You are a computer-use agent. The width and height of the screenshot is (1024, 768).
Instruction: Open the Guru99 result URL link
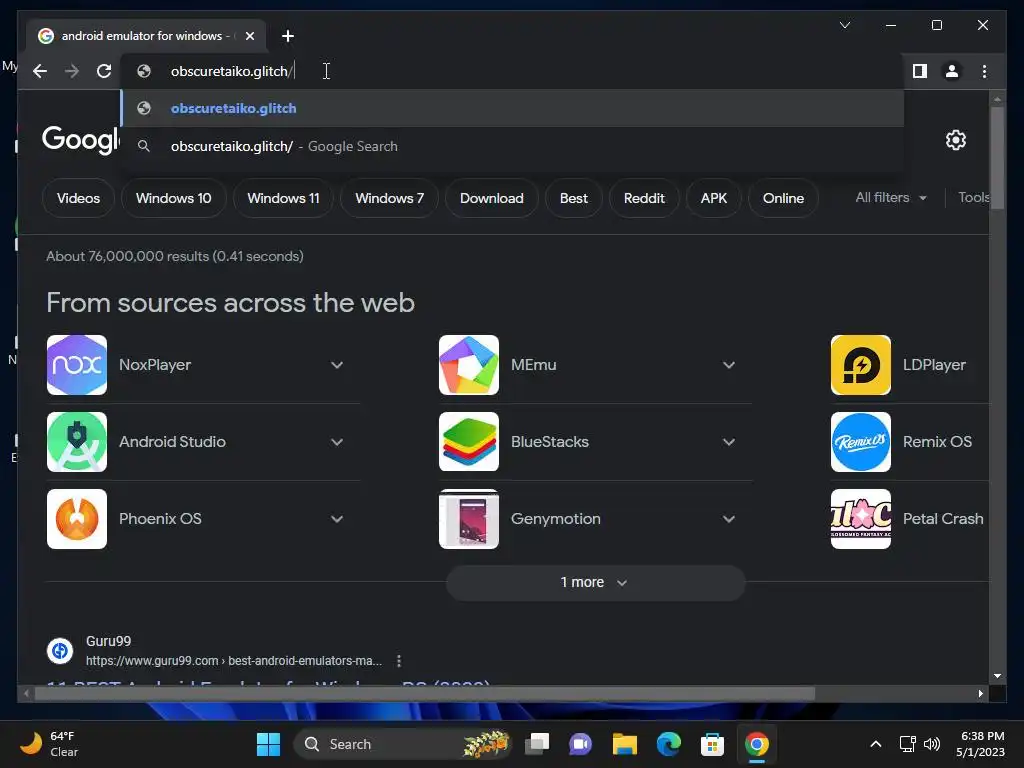click(x=234, y=661)
